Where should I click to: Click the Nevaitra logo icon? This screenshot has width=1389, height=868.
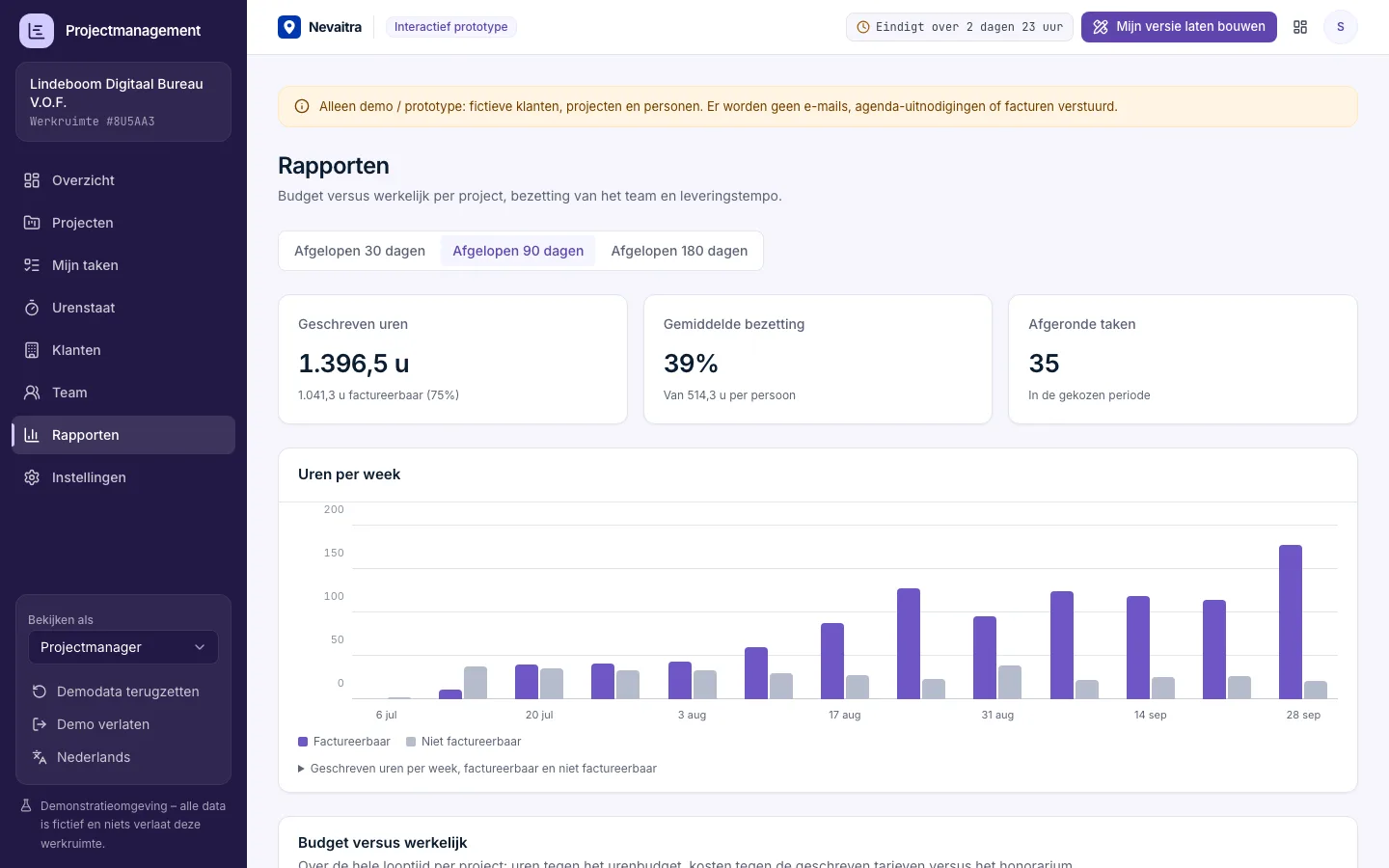click(289, 27)
